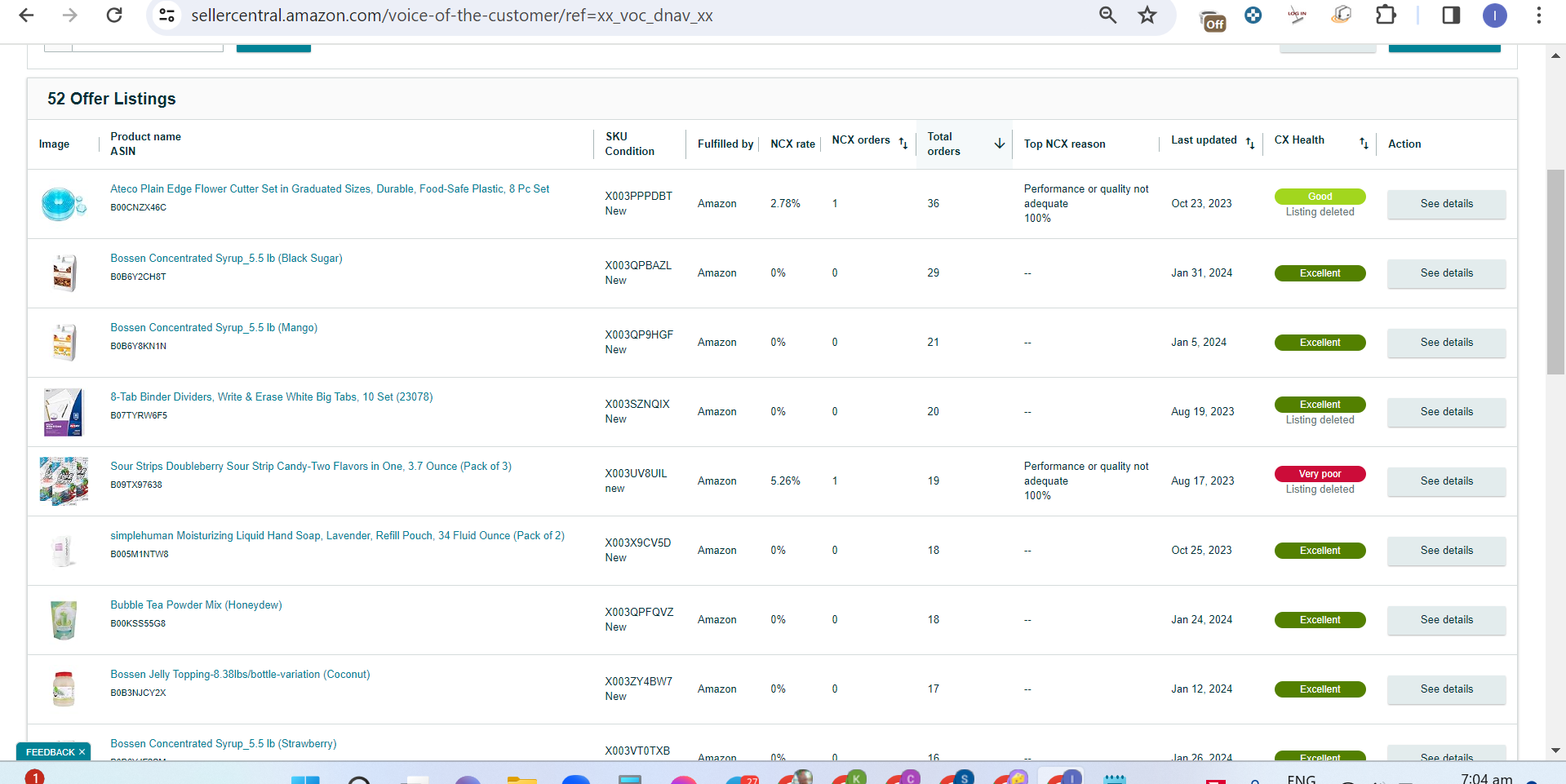Click the 5.26% NCX rate value

tap(785, 481)
